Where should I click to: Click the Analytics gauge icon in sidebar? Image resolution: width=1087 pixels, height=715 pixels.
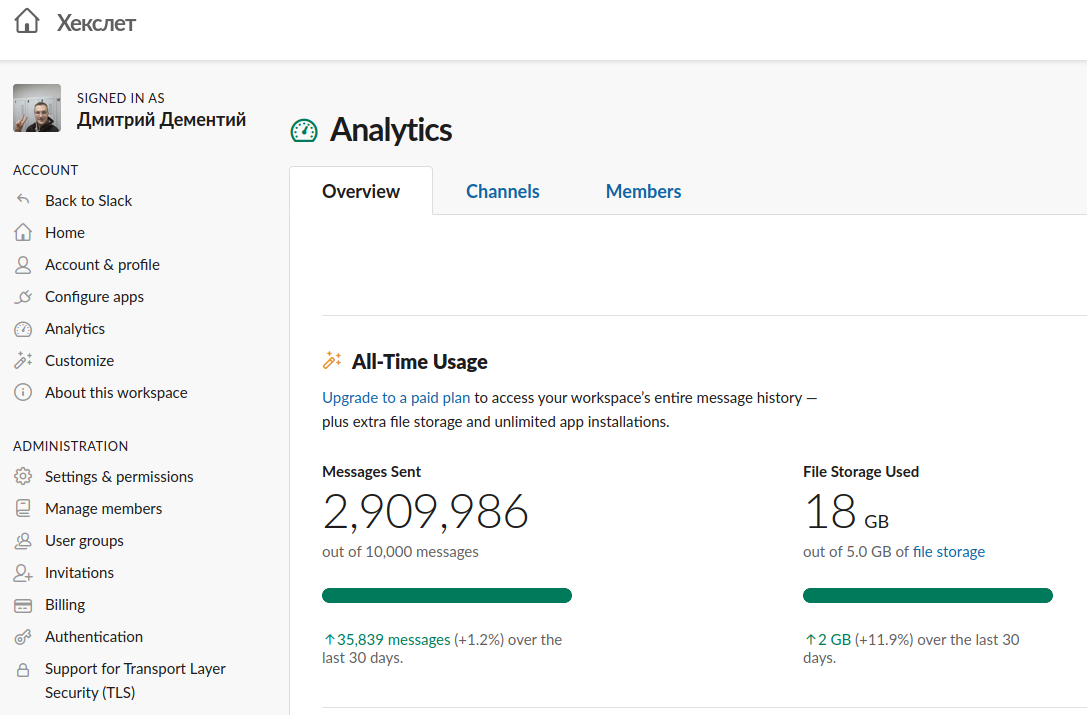point(23,329)
